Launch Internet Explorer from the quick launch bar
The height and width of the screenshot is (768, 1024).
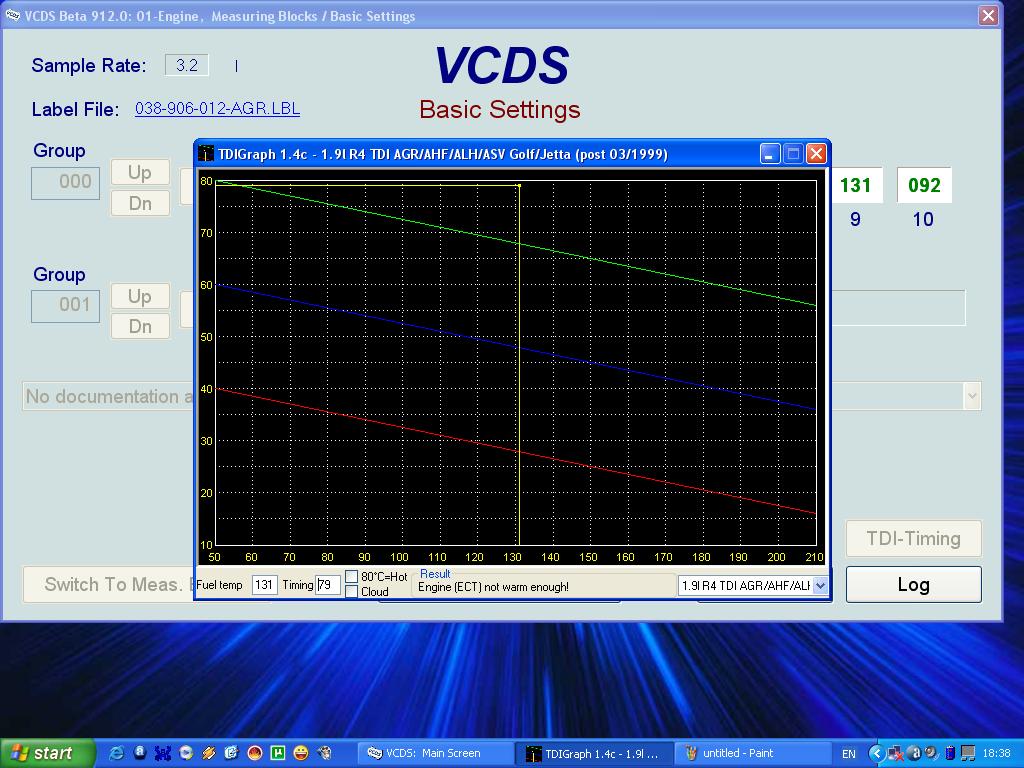click(x=117, y=753)
